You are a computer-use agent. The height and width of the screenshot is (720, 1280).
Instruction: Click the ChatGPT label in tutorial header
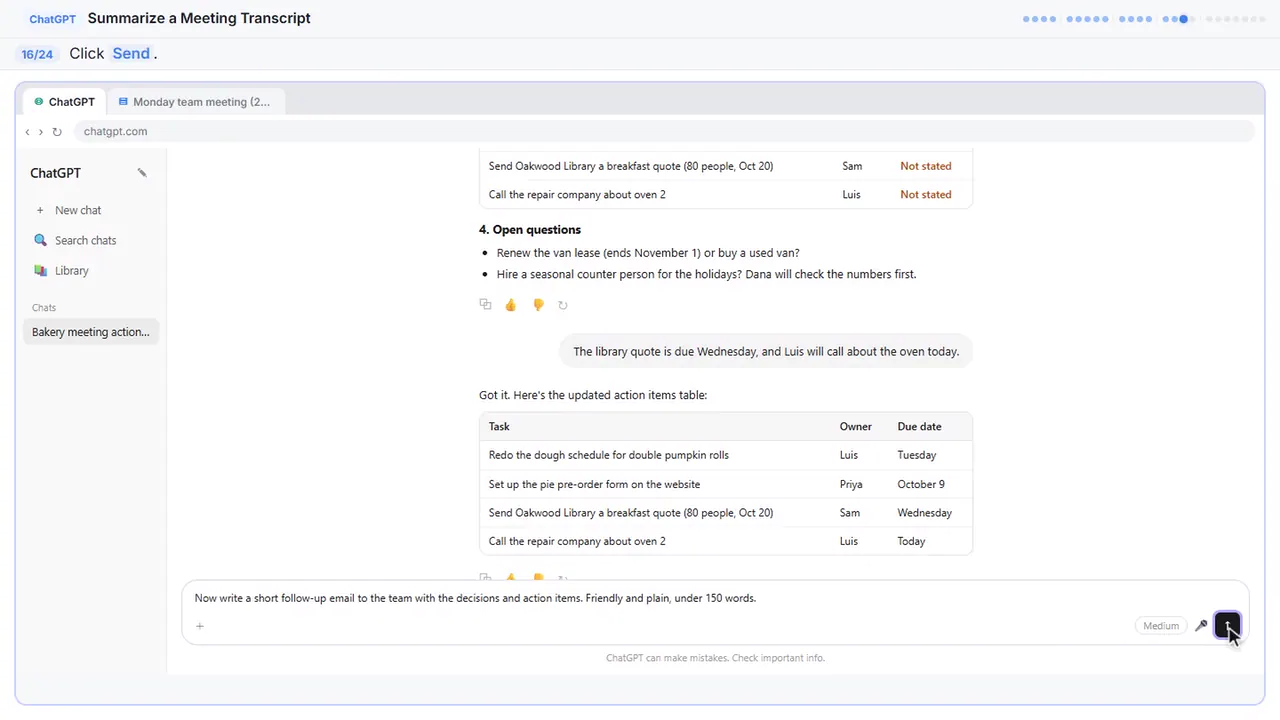coord(52,19)
